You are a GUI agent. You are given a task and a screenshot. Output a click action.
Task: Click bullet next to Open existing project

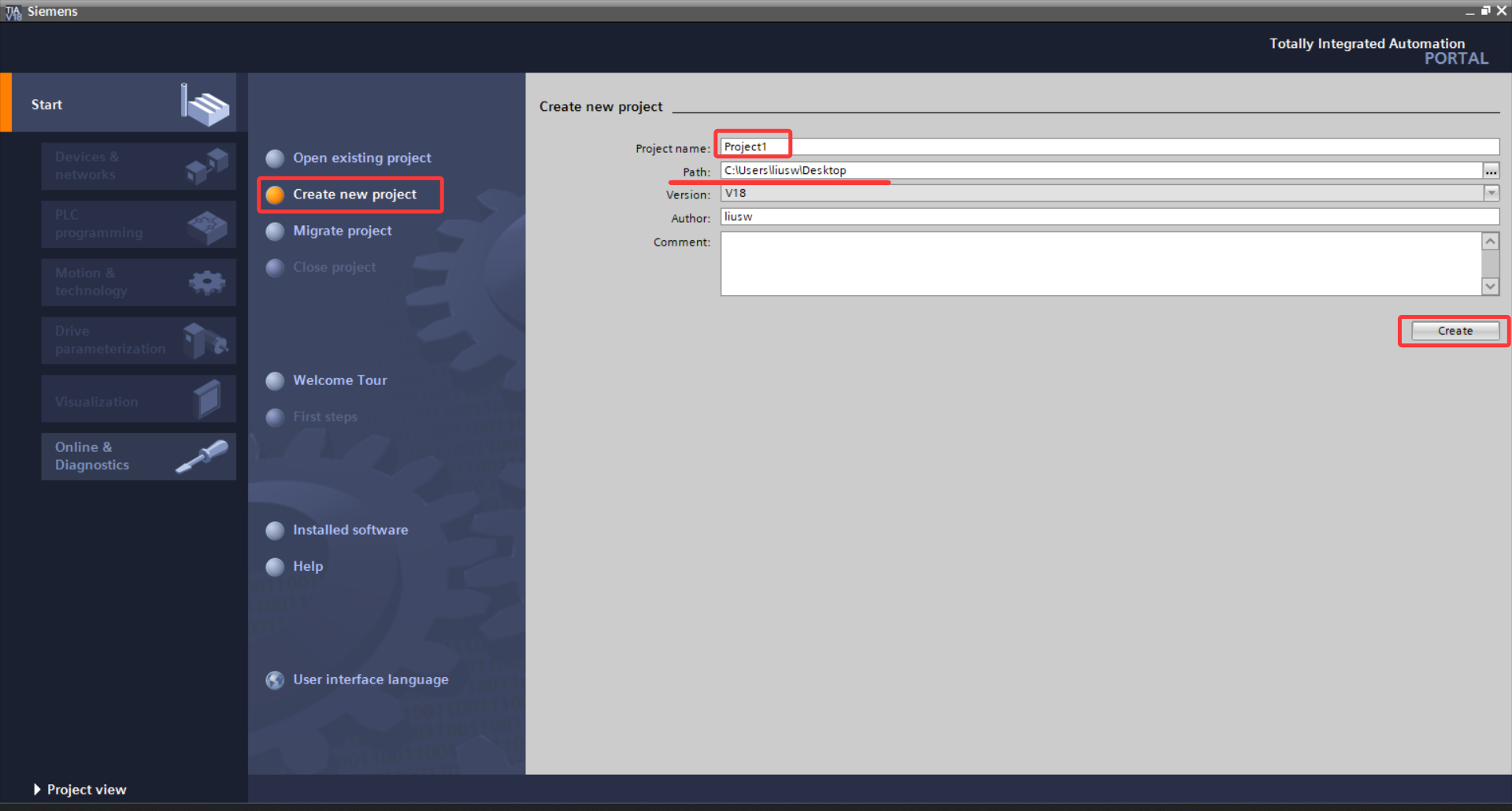point(275,159)
